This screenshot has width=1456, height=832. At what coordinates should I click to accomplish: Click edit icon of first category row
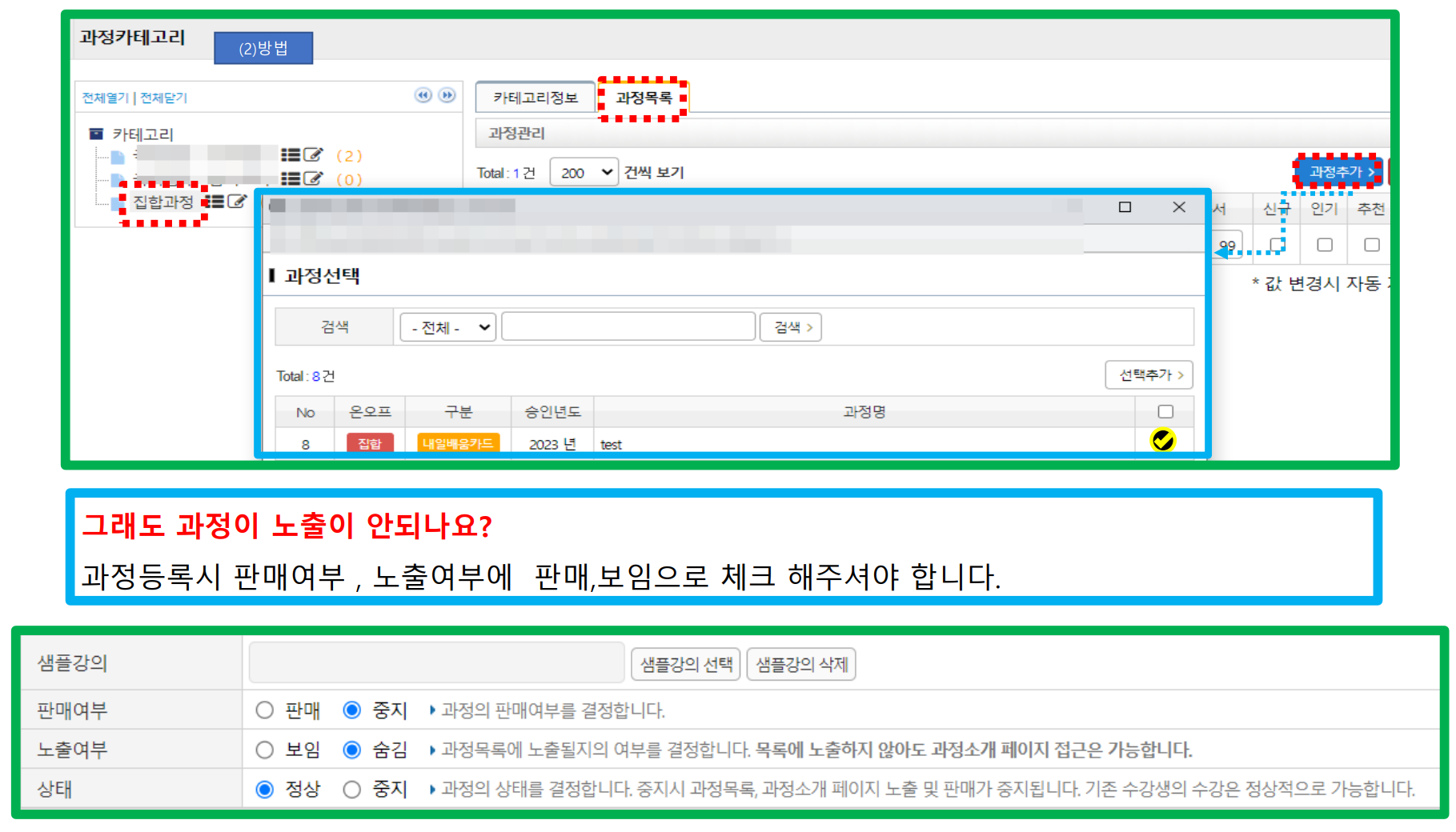[313, 155]
